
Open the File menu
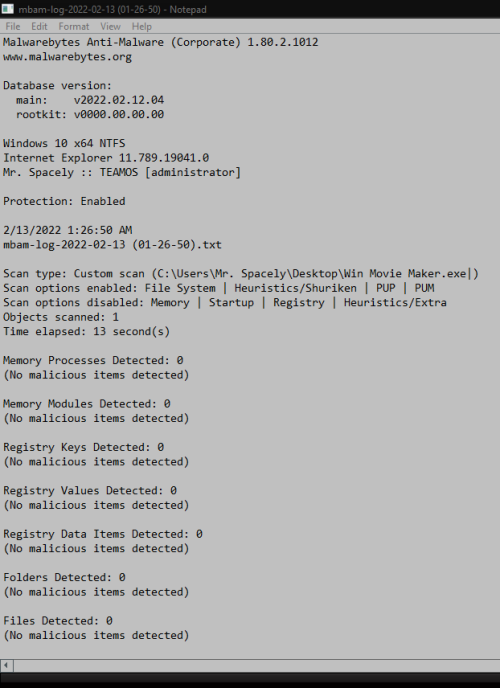coord(13,26)
